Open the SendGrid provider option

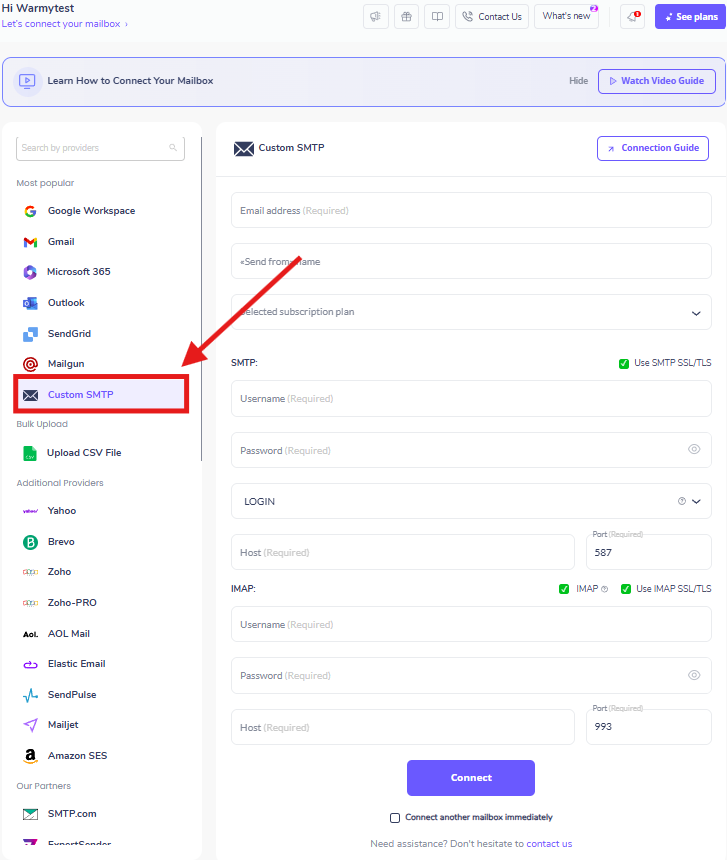[68, 333]
